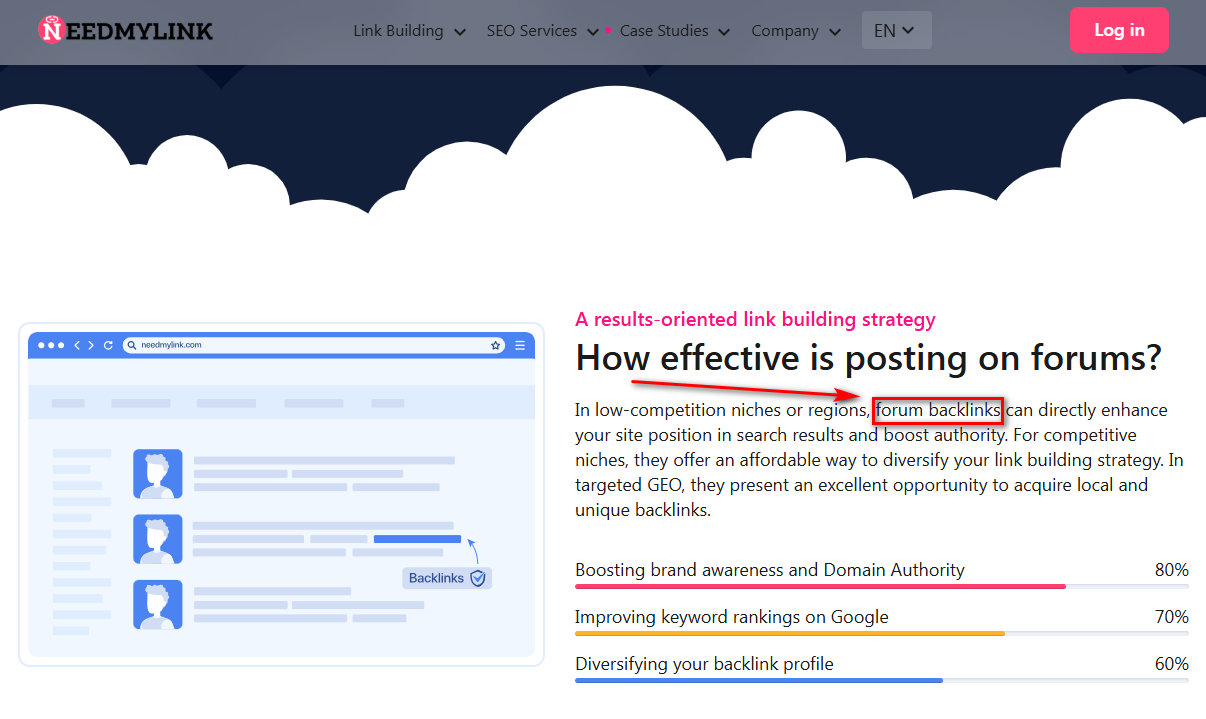Viewport: 1206px width, 719px height.
Task: Open the EN language selector
Action: [896, 30]
